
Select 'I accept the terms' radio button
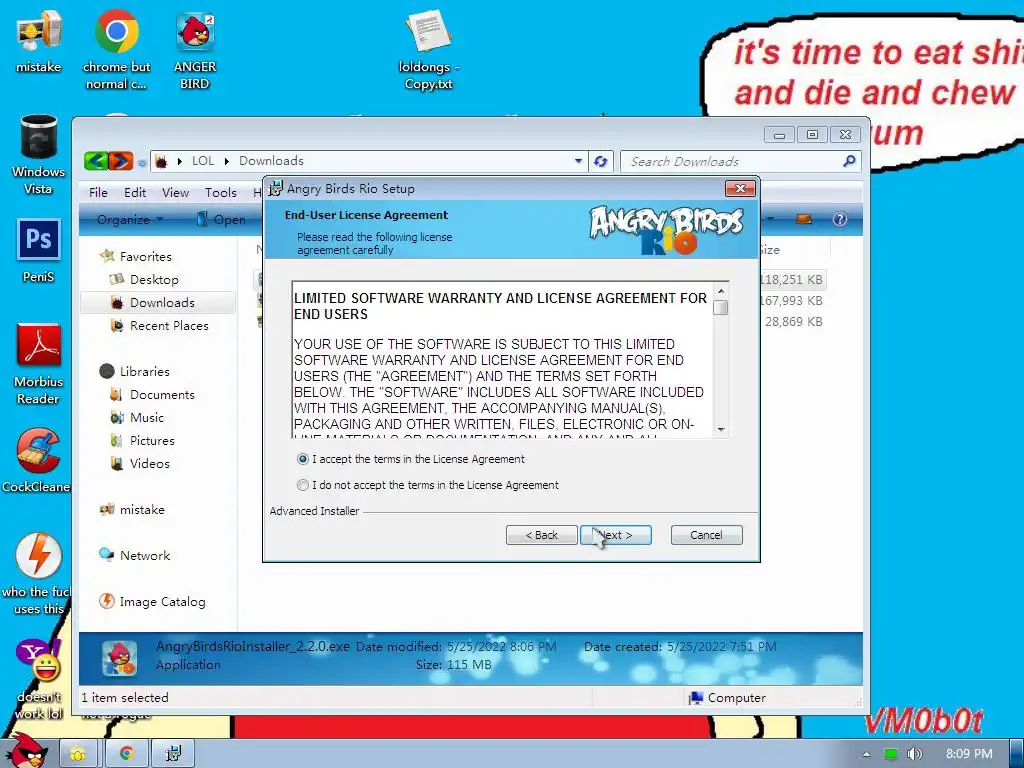(302, 459)
